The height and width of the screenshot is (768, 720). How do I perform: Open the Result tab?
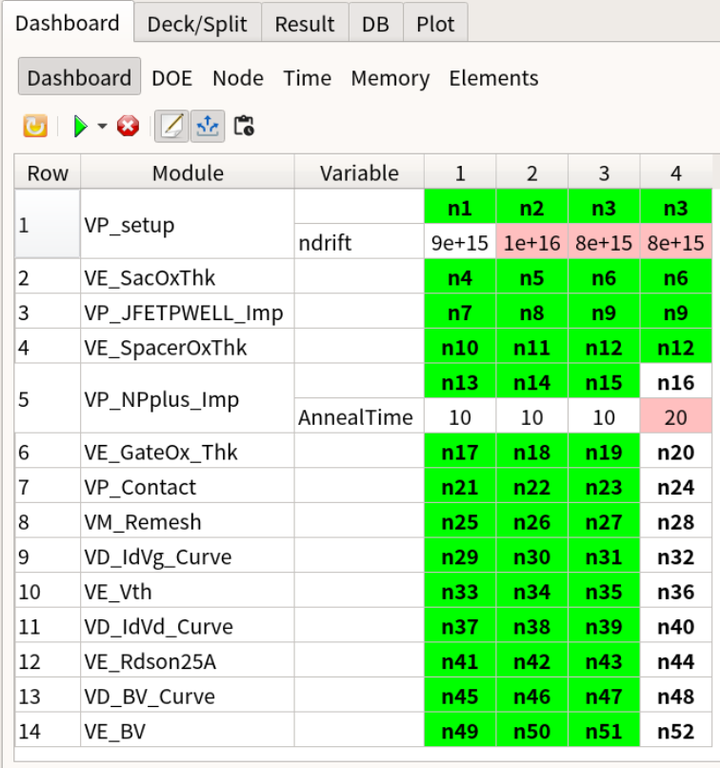(x=305, y=24)
